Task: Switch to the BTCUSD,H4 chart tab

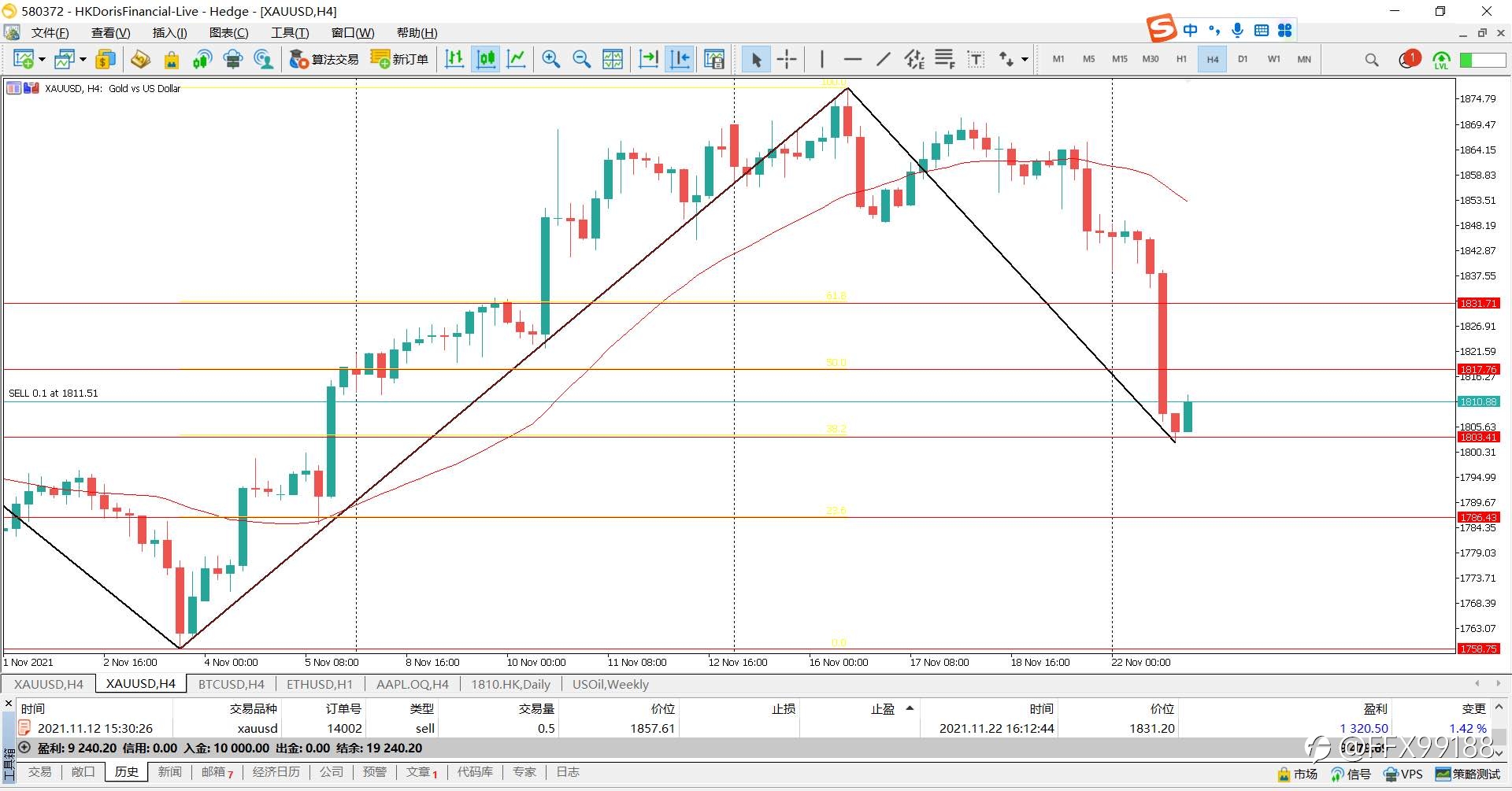Action: [232, 684]
